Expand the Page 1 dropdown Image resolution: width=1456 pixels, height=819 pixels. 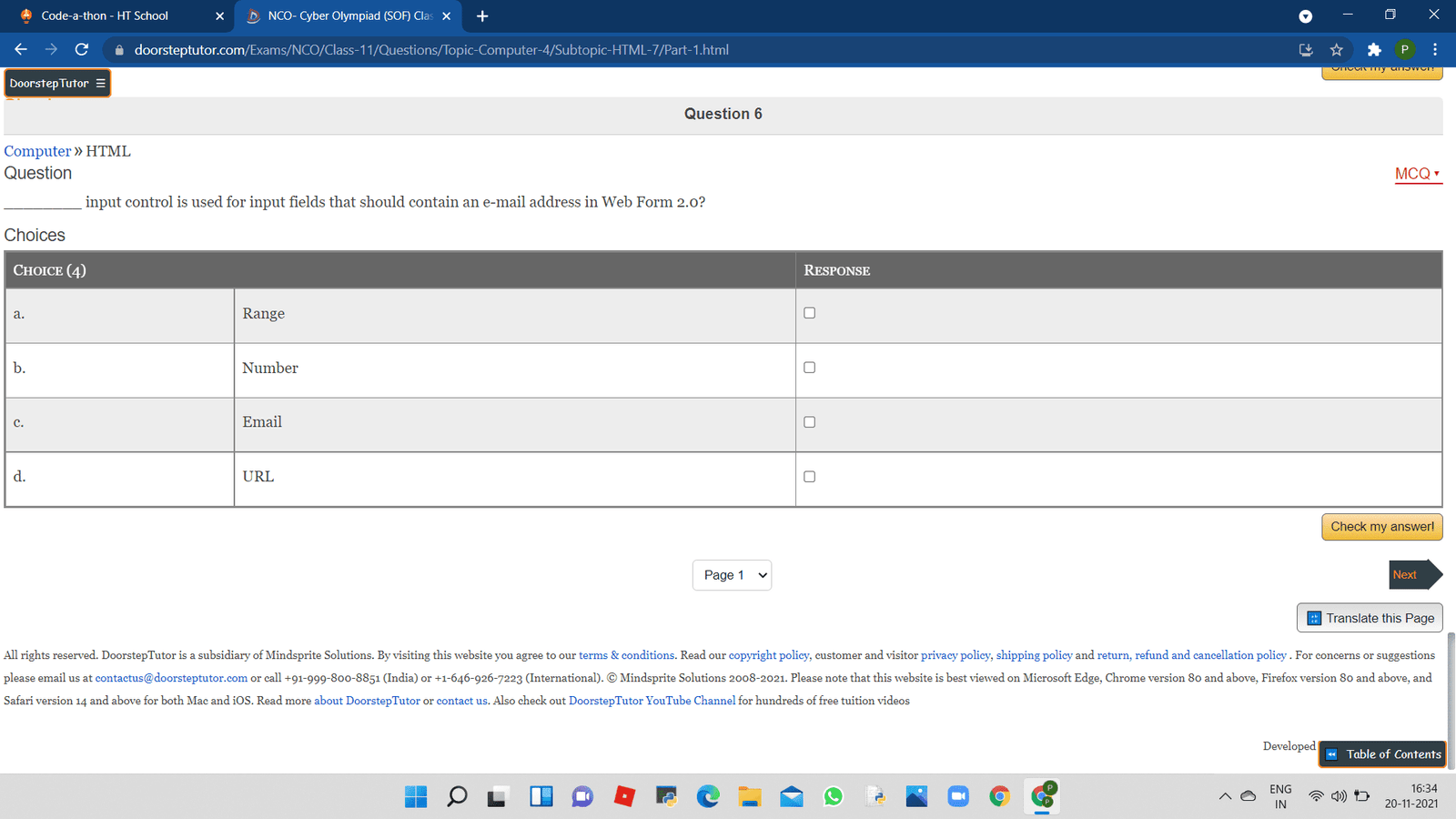[x=732, y=575]
